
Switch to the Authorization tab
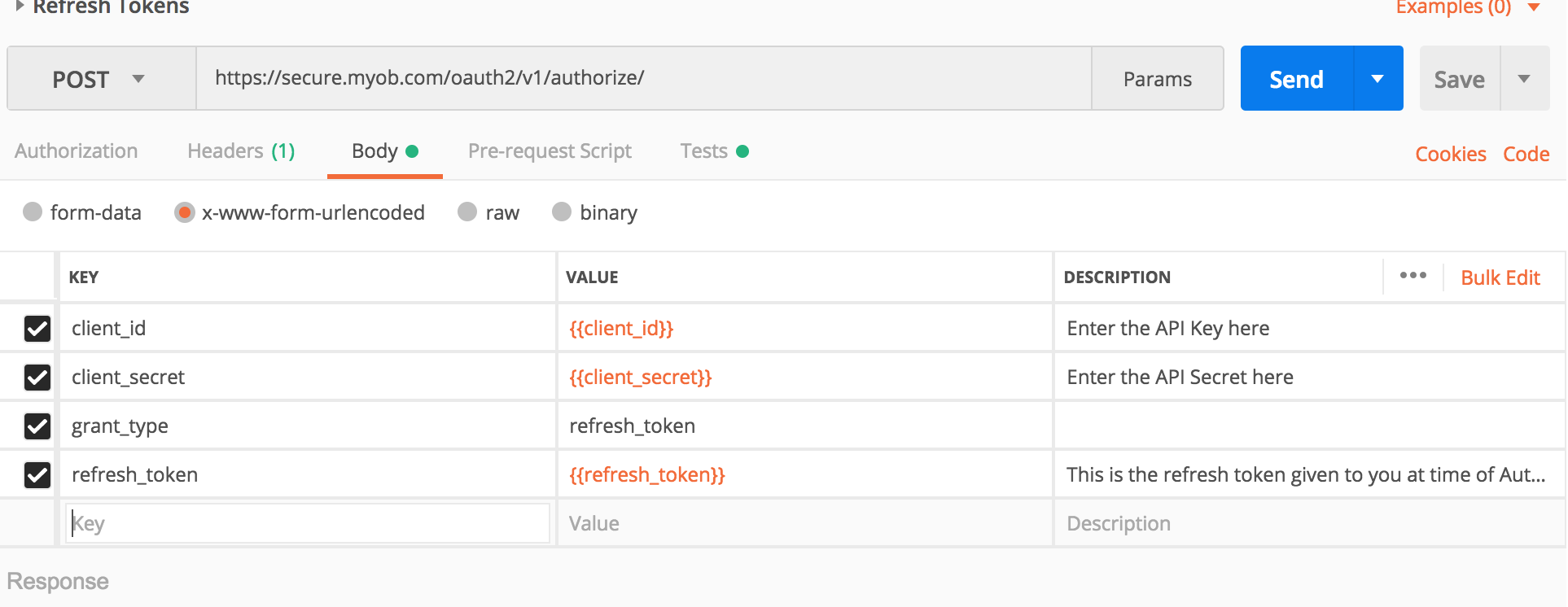pos(77,151)
